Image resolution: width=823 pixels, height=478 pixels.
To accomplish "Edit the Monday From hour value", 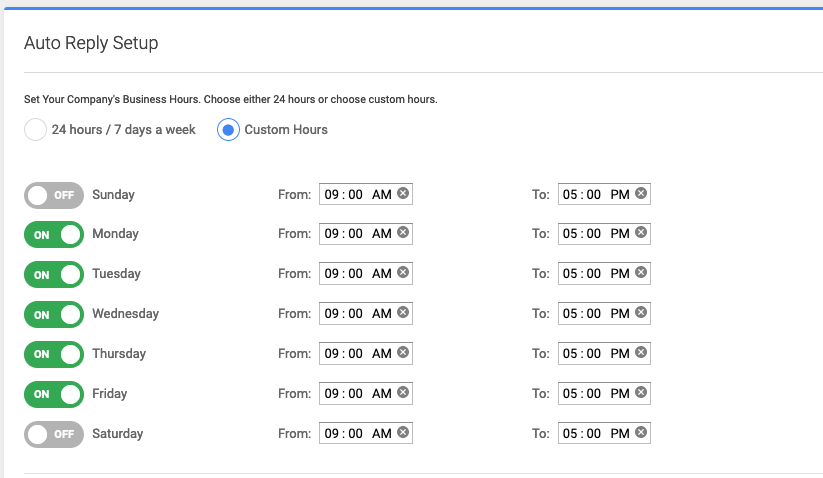I will point(331,233).
